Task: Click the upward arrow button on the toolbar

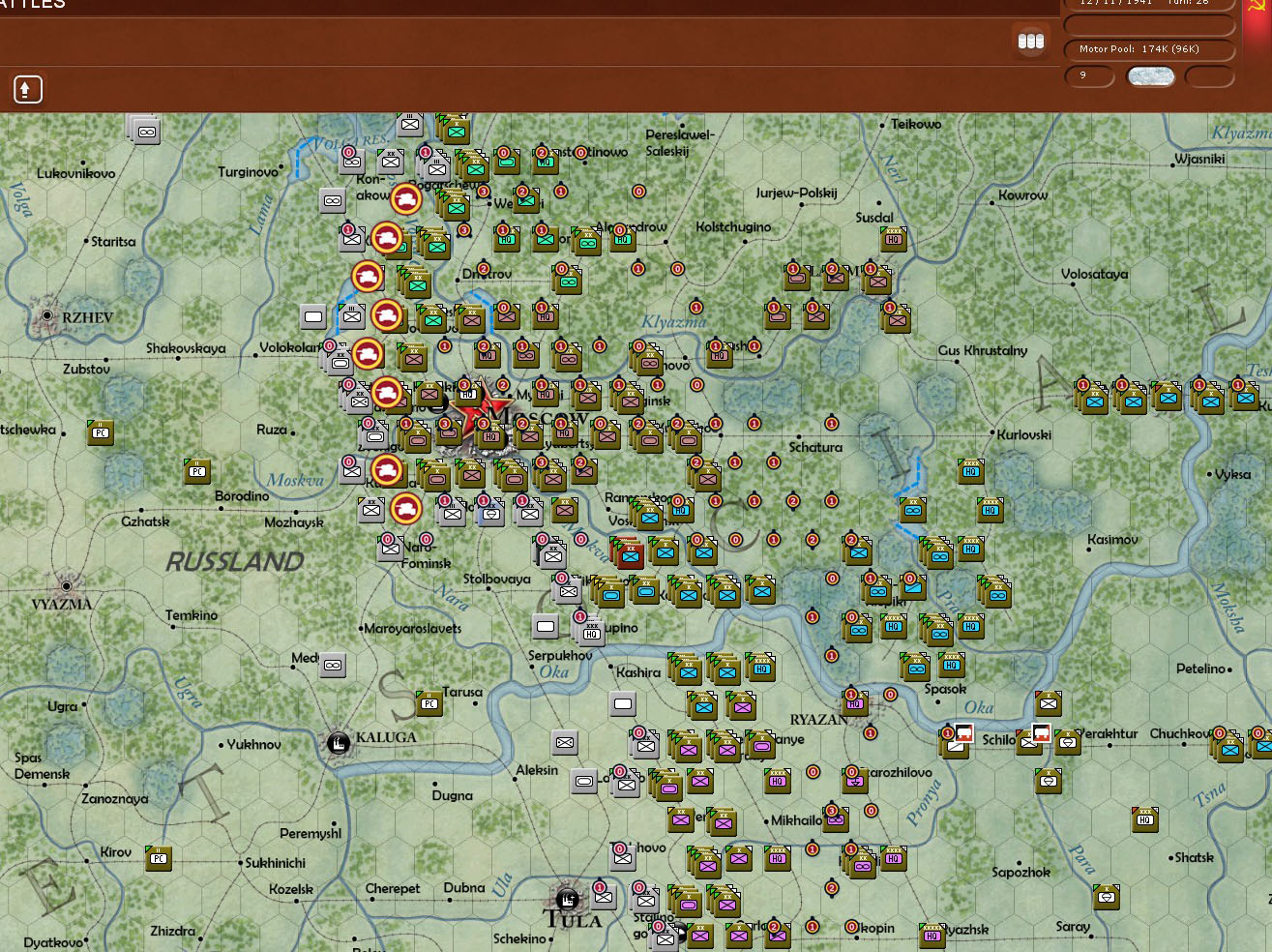Action: click(x=27, y=89)
